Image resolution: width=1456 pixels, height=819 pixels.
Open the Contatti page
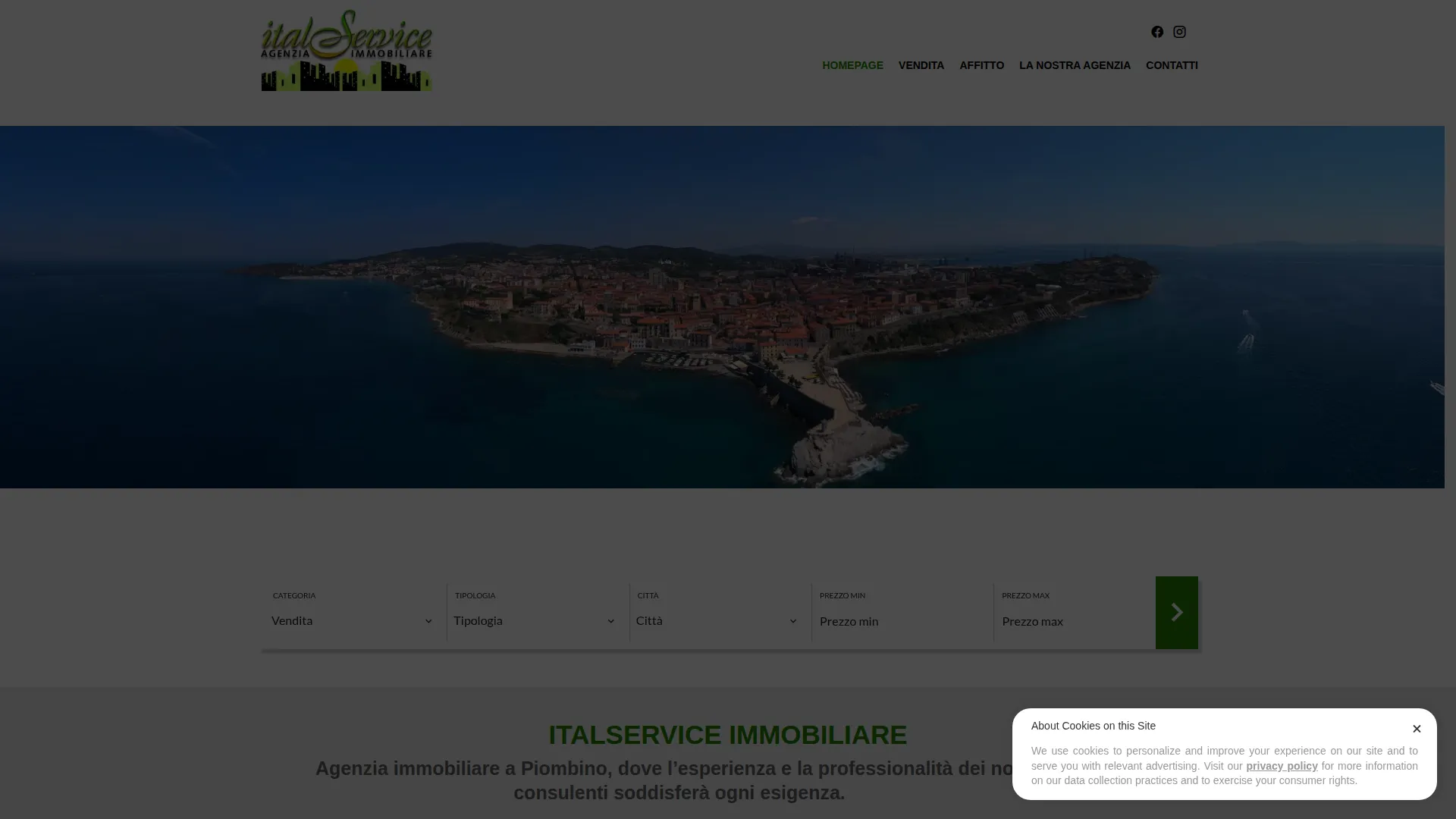pos(1172,65)
